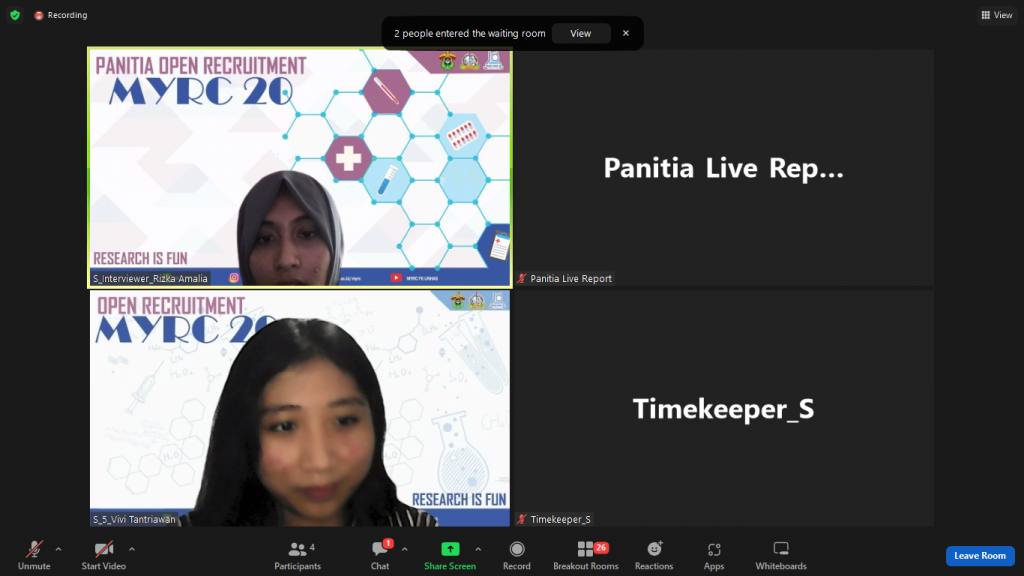Open the Participants panel
The height and width of the screenshot is (576, 1024).
[x=298, y=556]
